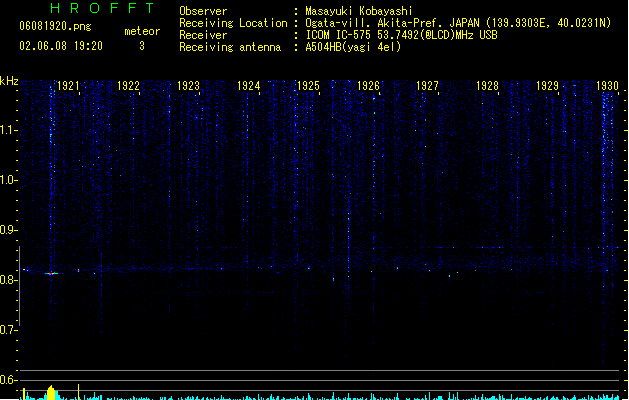This screenshot has width=629, height=400.
Task: Click the 1928 time marker
Action: coord(487,86)
